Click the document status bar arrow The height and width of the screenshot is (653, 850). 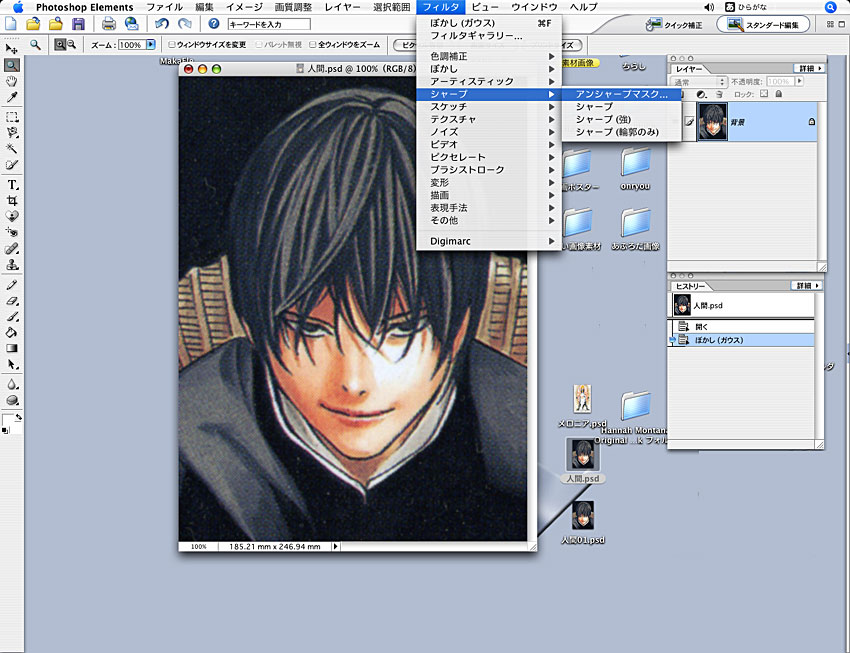[x=336, y=546]
